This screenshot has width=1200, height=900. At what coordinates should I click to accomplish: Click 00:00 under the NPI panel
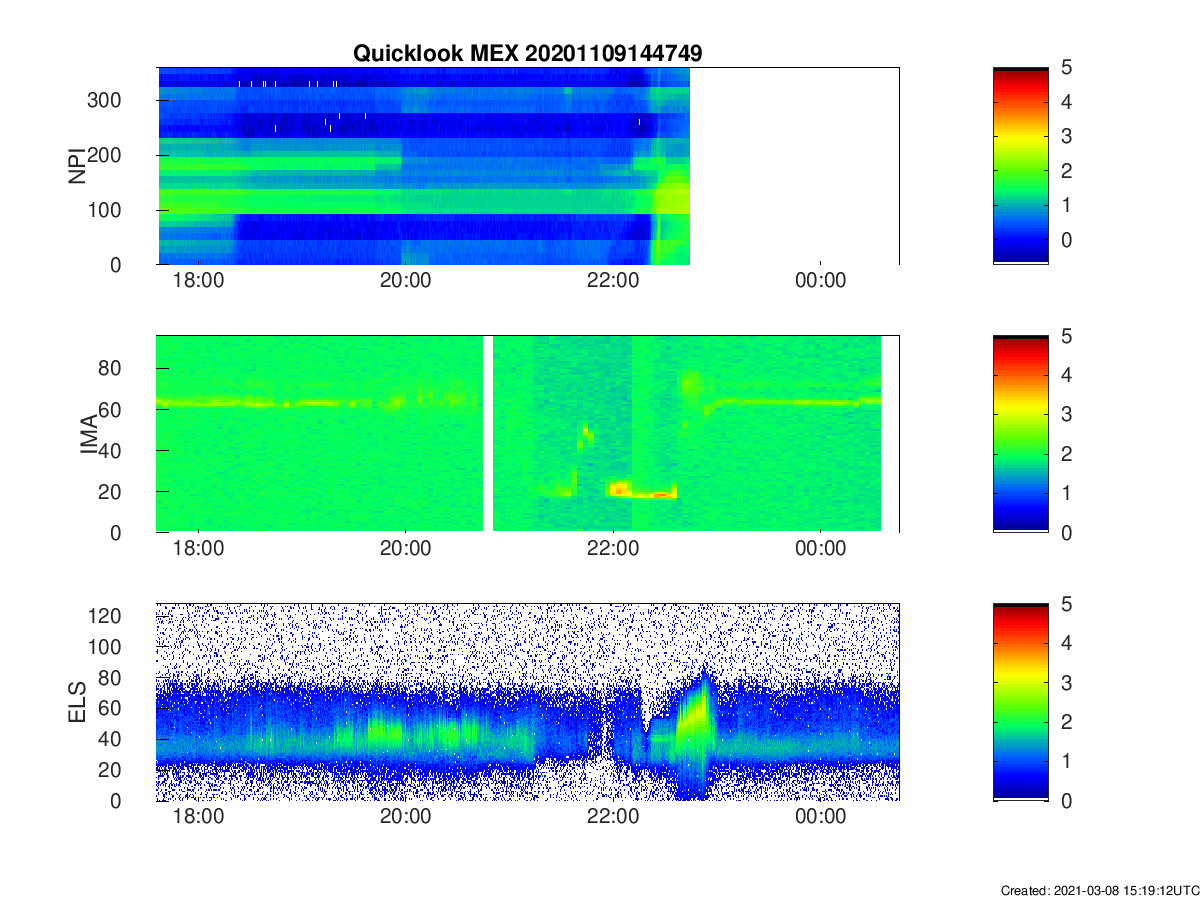[820, 281]
